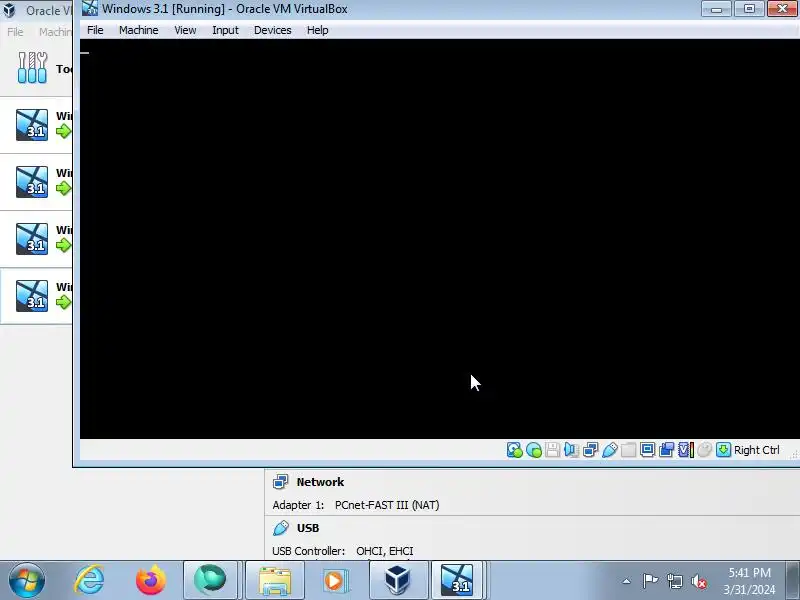800x600 pixels.
Task: Click the greyed floppy disk status icon
Action: [553, 450]
